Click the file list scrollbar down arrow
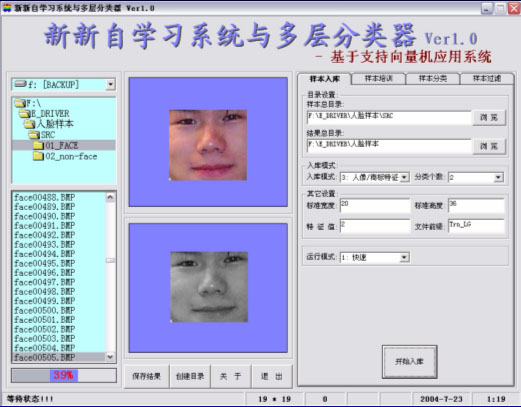521x407 pixels. tap(110, 357)
